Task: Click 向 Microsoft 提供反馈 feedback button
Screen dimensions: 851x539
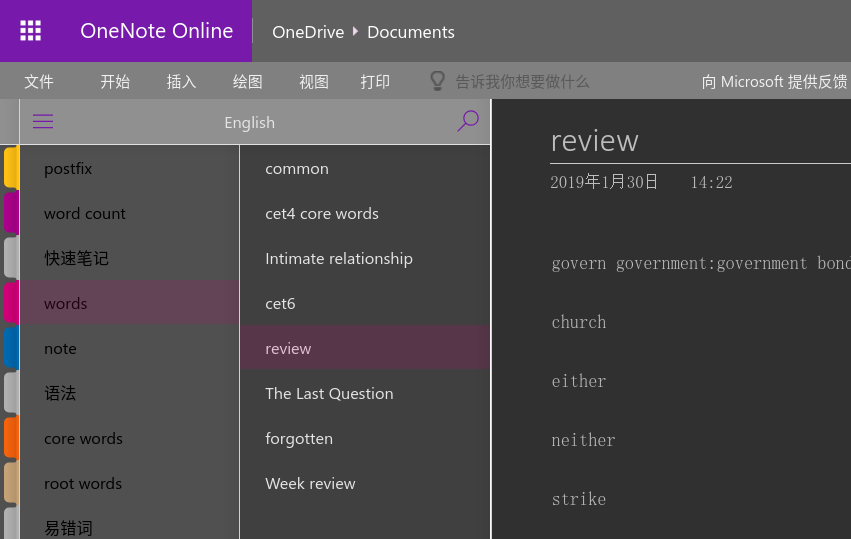Action: [774, 81]
